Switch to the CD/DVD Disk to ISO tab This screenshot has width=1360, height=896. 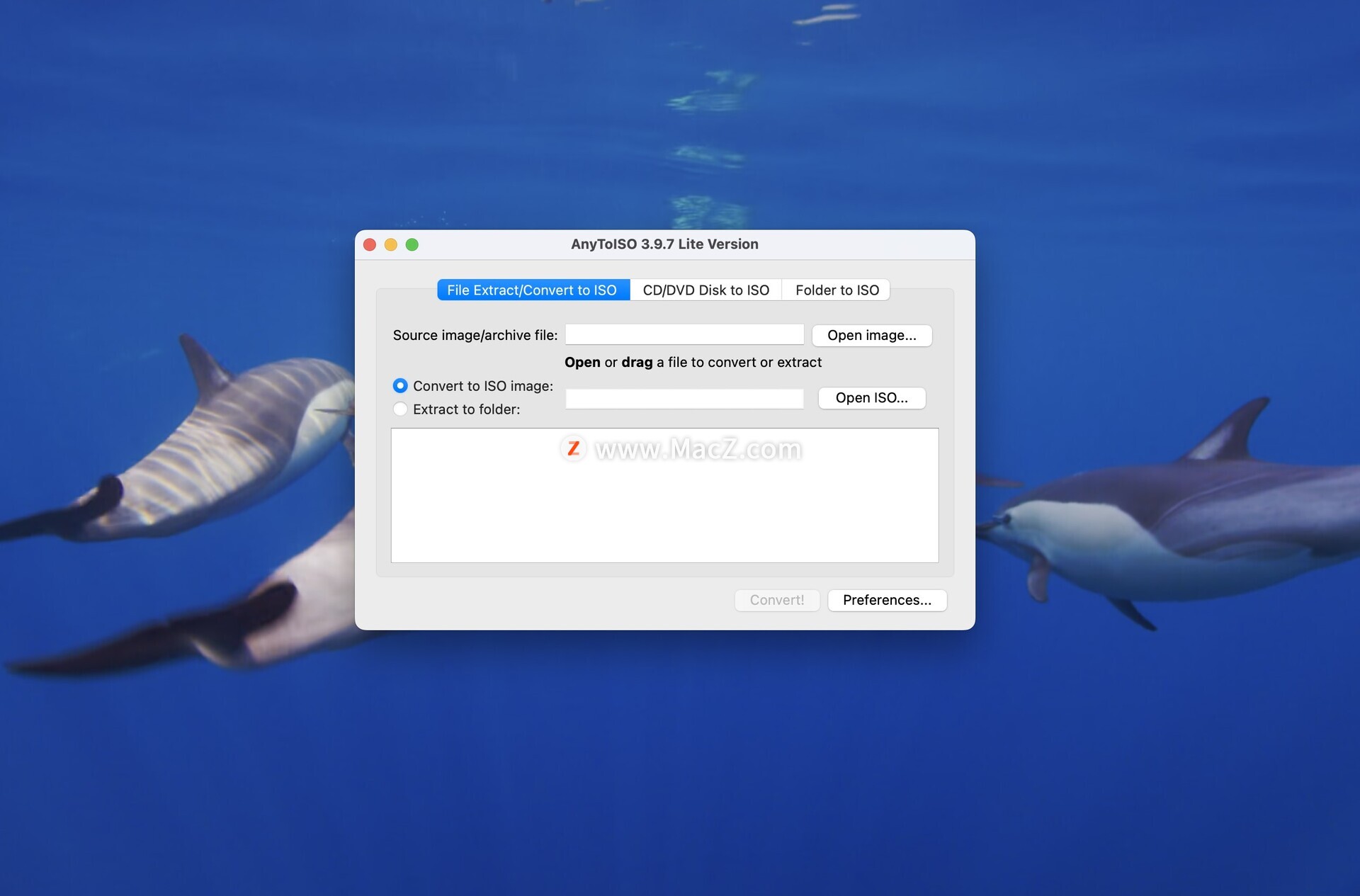click(705, 290)
